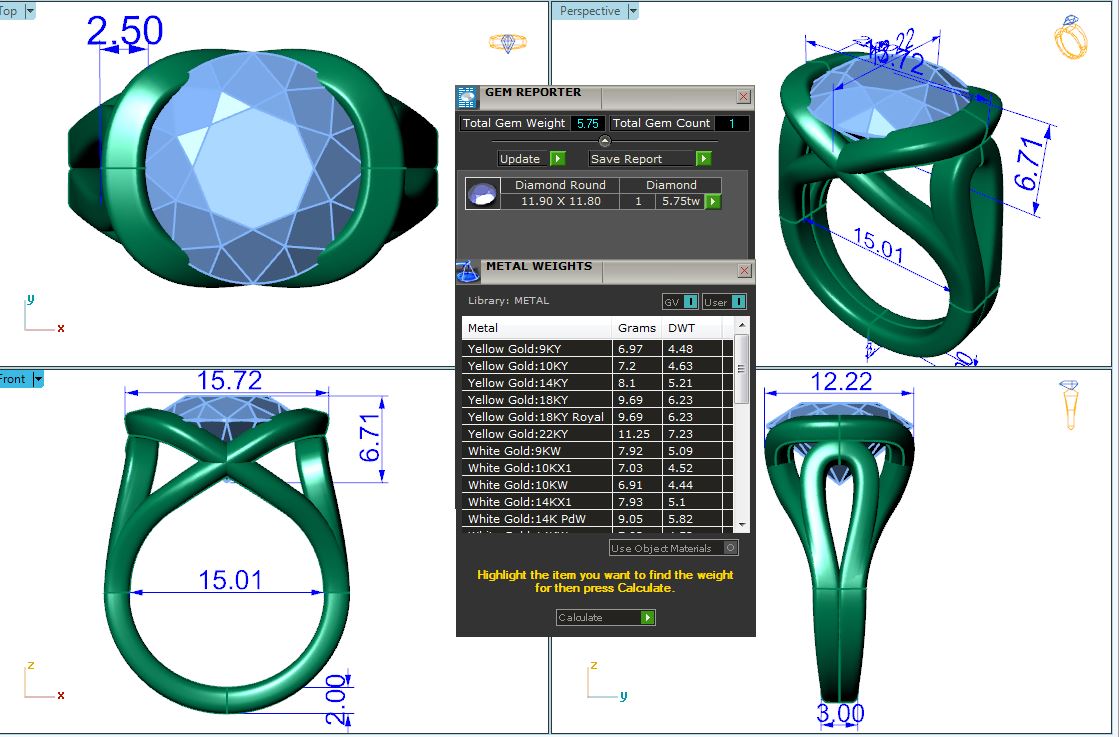The image size is (1119, 737).
Task: Click the Gem Reporter panel icon
Action: click(x=467, y=97)
